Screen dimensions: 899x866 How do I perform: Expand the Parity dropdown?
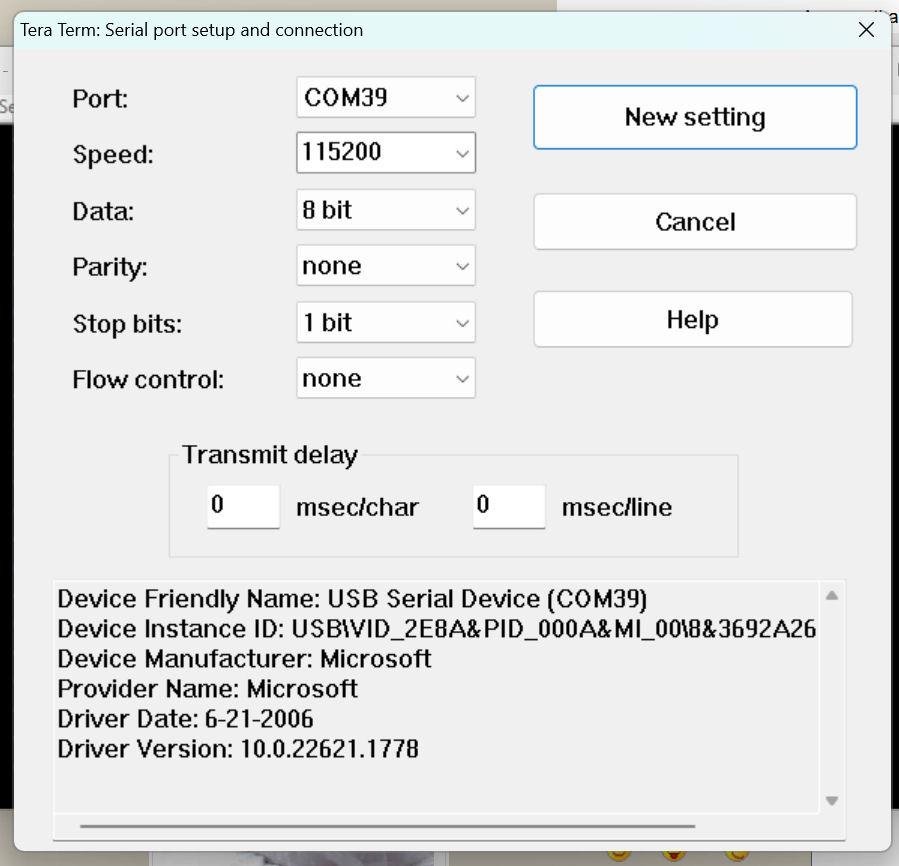click(x=385, y=267)
